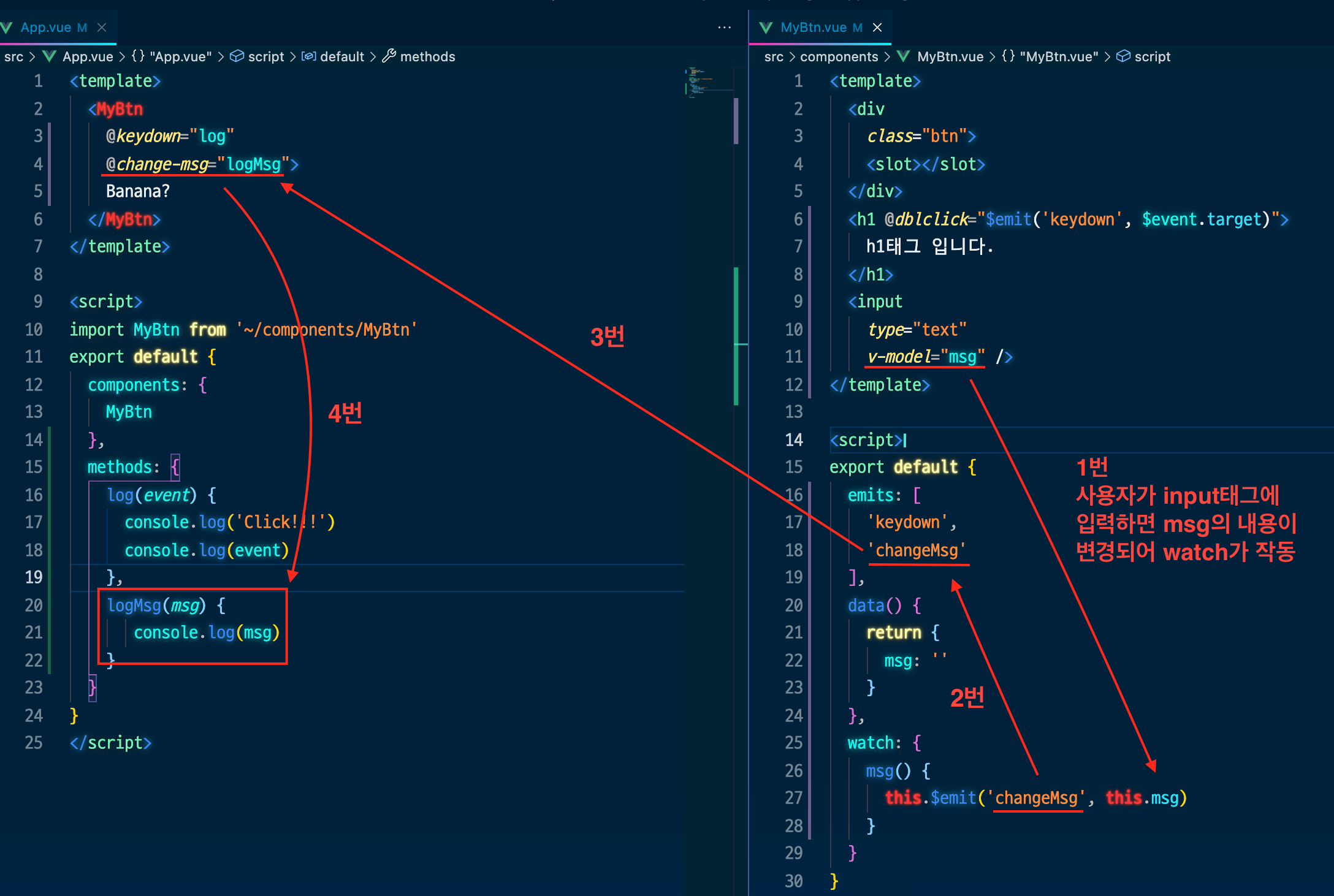Open the components breadcrumb dropdown
Screen dimensions: 1334x896
click(x=839, y=56)
